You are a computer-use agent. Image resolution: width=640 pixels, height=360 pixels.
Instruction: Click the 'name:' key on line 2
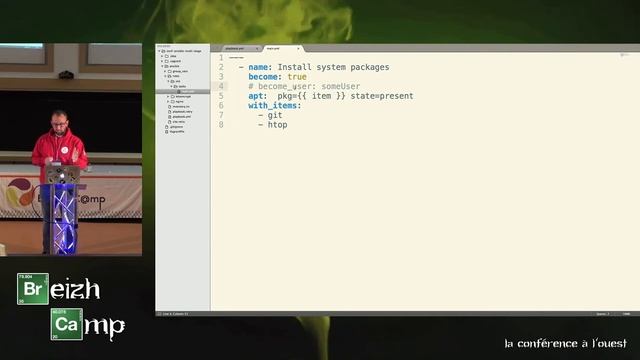click(260, 67)
